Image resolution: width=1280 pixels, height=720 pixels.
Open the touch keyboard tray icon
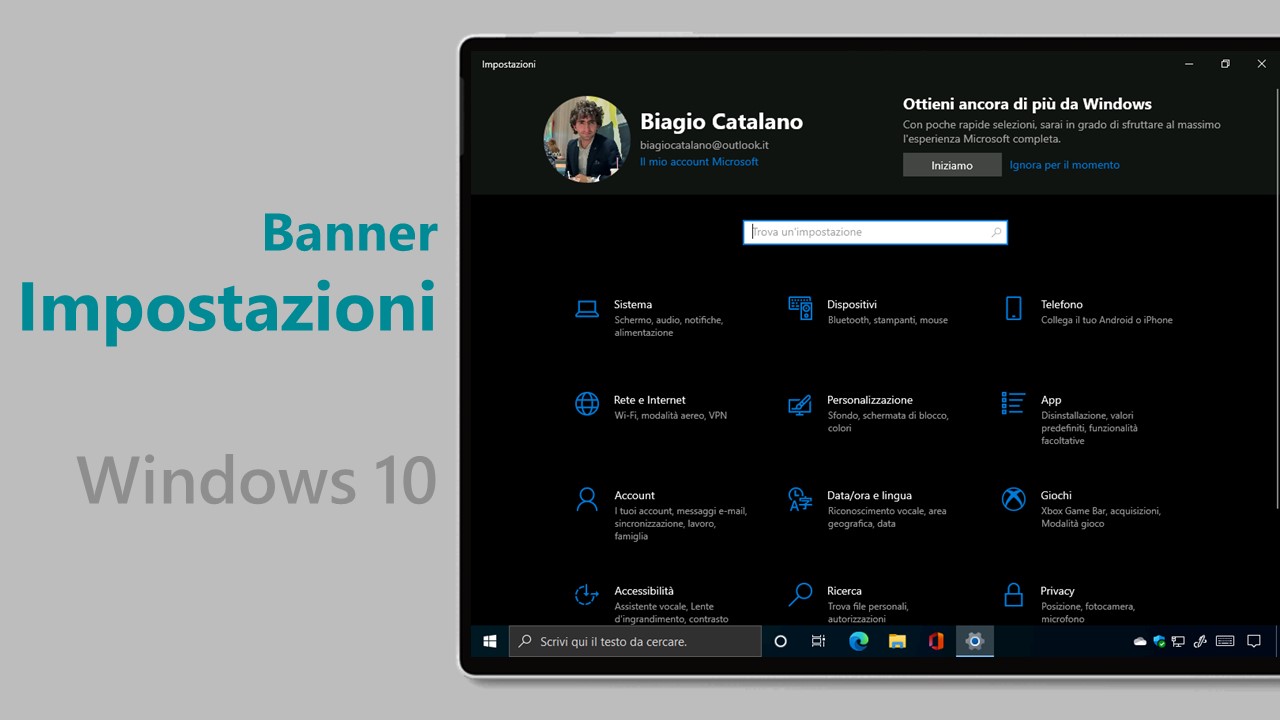[x=1225, y=642]
